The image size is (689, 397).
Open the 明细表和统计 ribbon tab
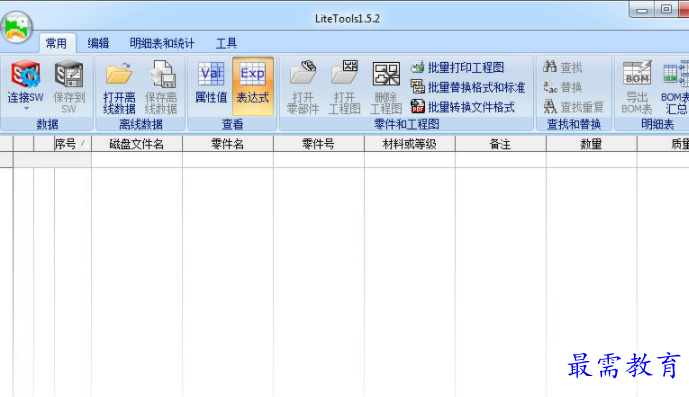(162, 43)
